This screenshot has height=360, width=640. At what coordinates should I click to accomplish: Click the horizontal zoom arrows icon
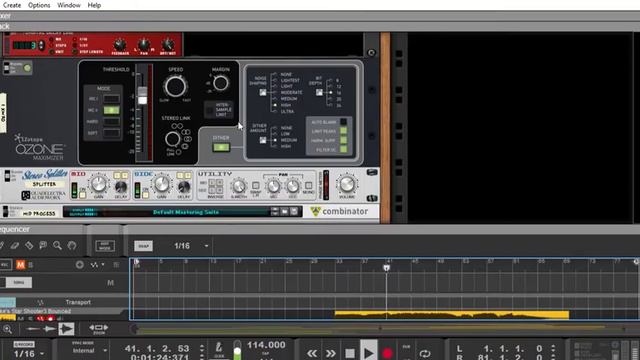click(98, 329)
